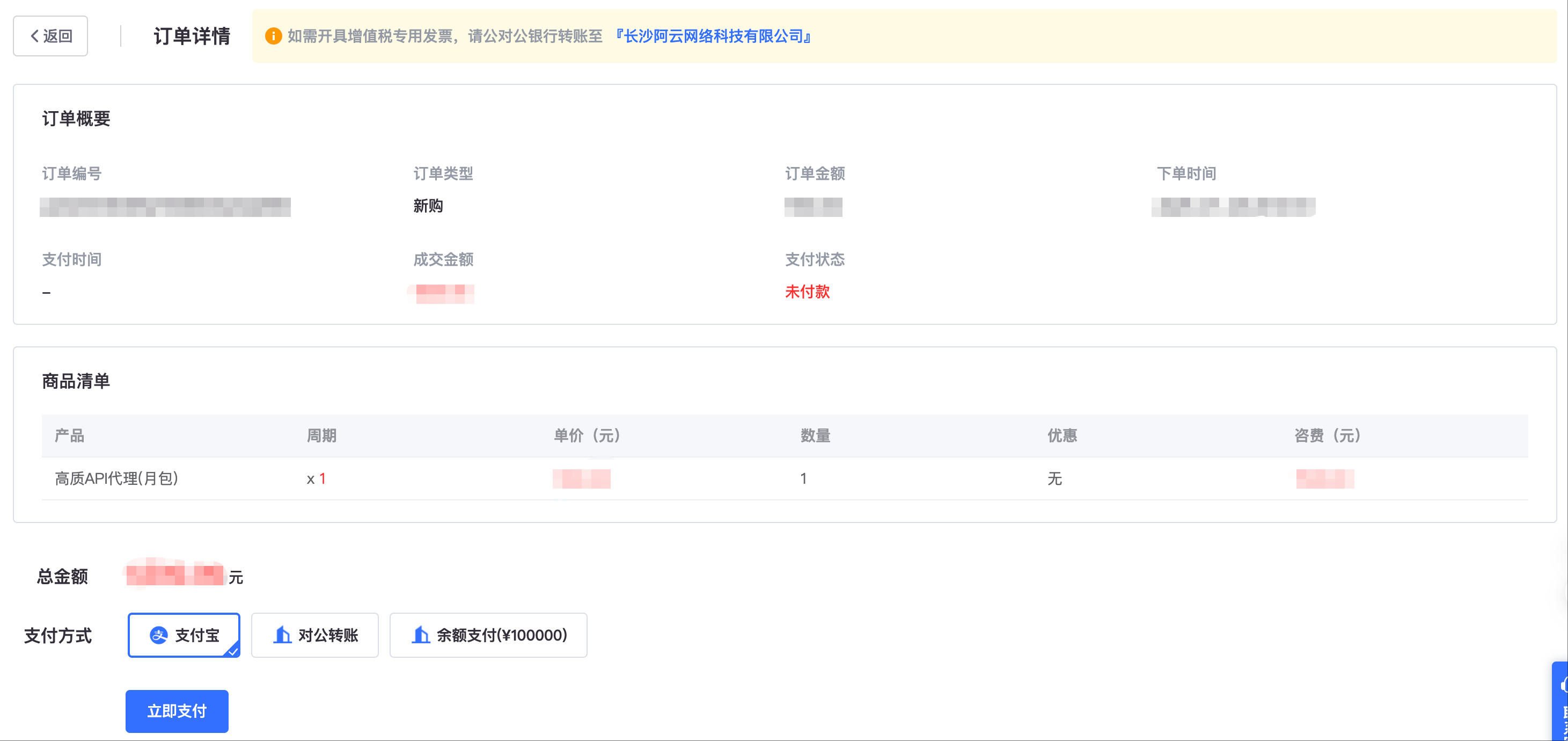This screenshot has height=741, width=1568.
Task: Click the 周期 column header
Action: (x=321, y=435)
